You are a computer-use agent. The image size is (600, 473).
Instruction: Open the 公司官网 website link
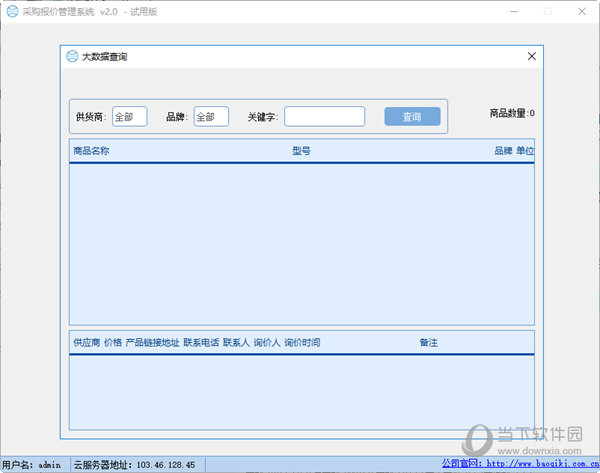pyautogui.click(x=520, y=464)
